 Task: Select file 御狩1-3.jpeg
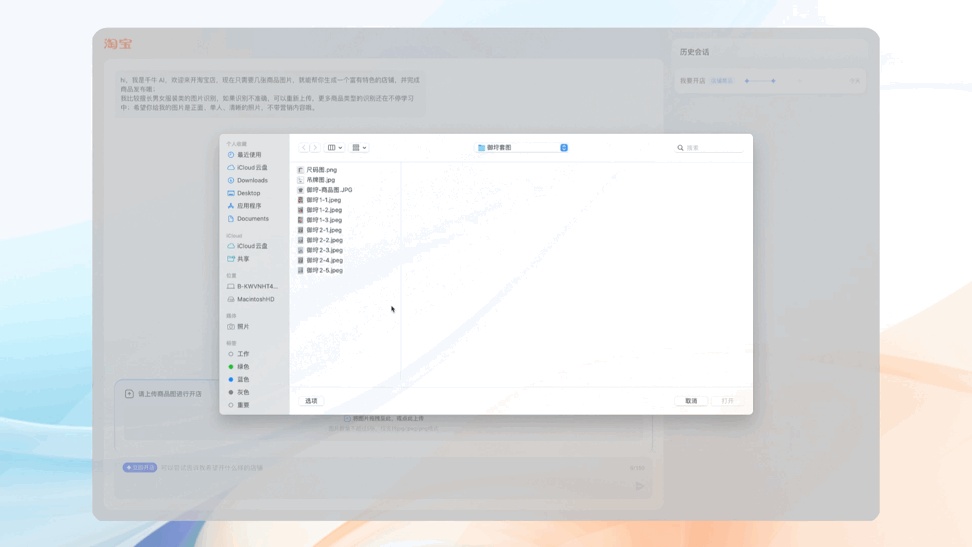(x=324, y=220)
